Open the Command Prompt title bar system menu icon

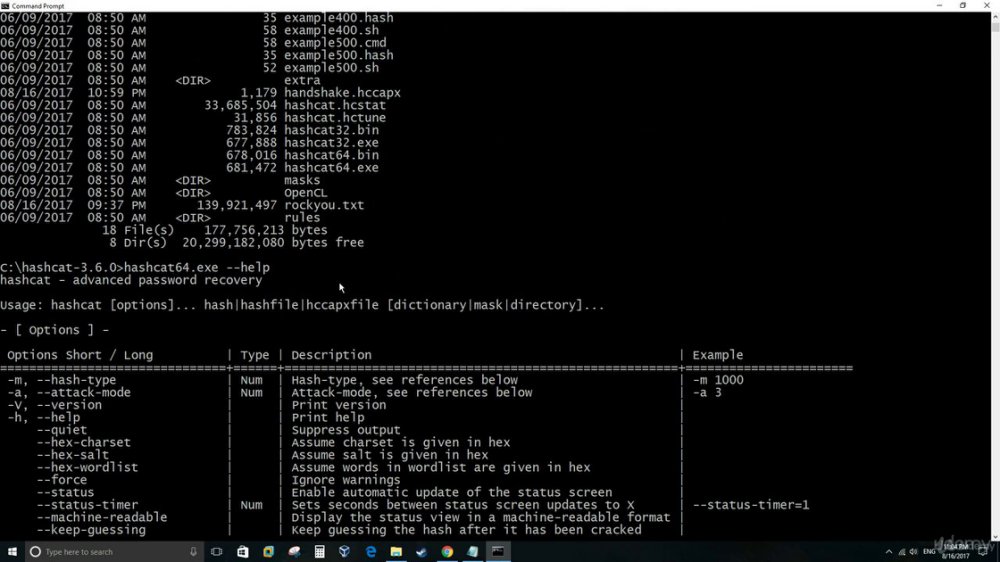[5, 5]
